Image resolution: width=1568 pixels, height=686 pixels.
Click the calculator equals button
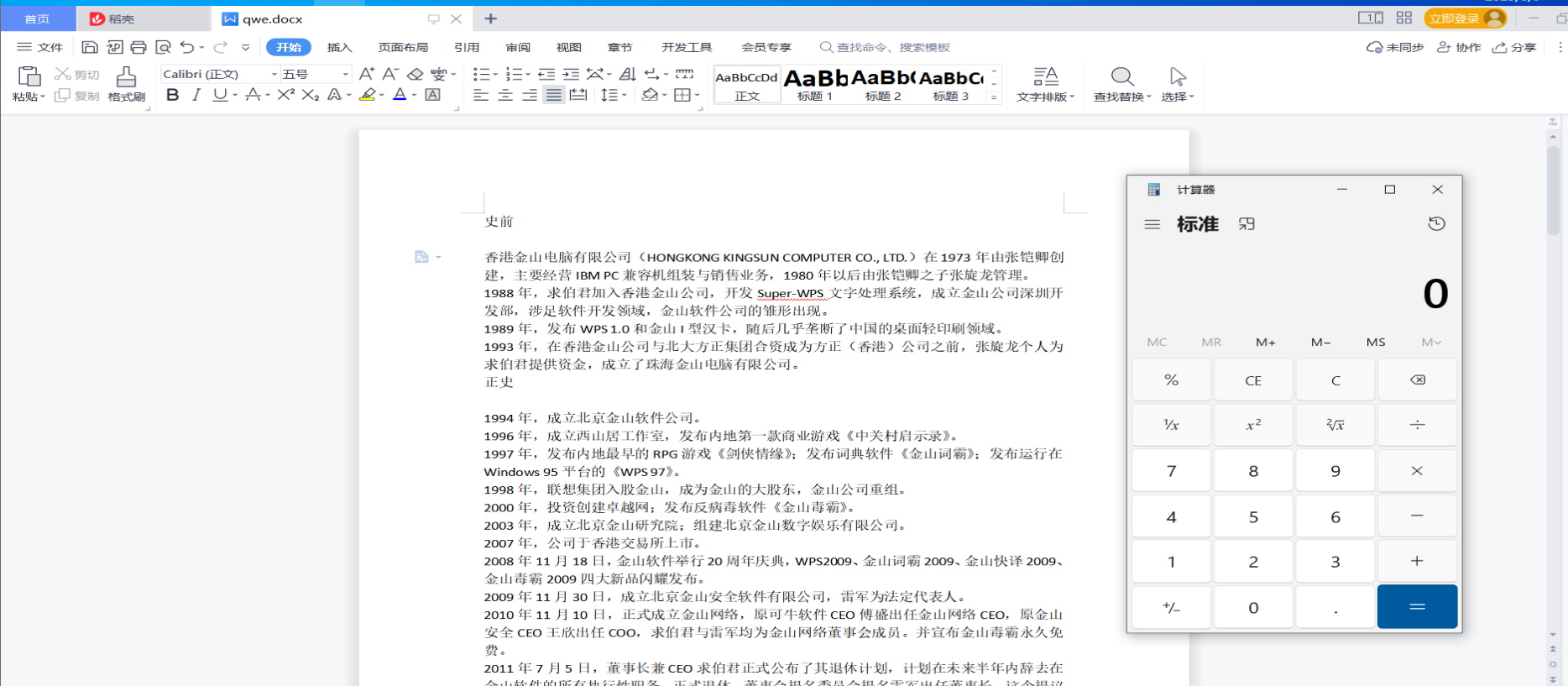[x=1417, y=606]
